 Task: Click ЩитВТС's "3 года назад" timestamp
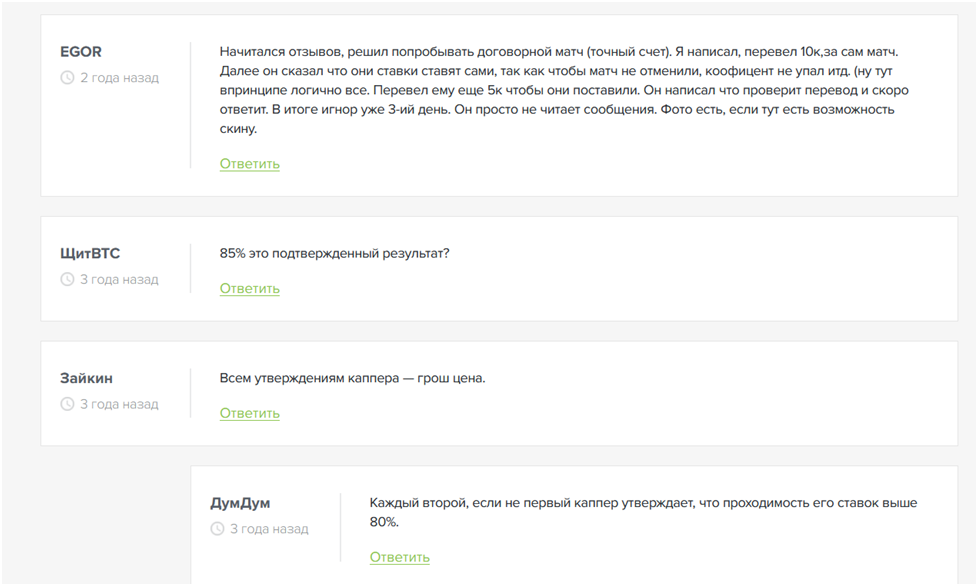click(119, 280)
